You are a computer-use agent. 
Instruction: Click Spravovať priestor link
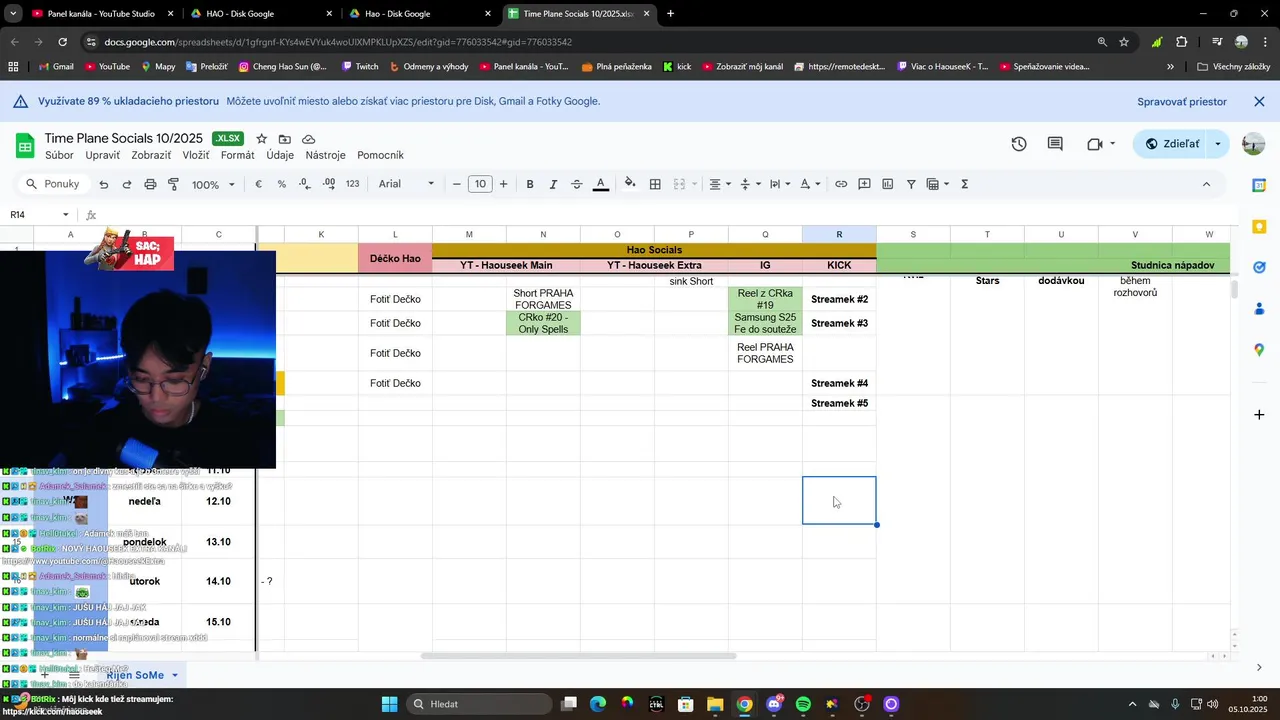point(1182,102)
